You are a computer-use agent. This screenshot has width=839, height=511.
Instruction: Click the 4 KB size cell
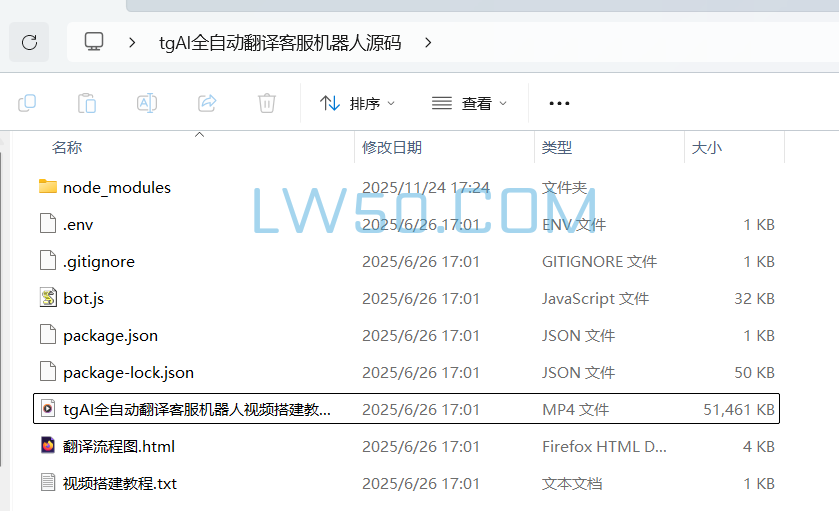(x=759, y=446)
